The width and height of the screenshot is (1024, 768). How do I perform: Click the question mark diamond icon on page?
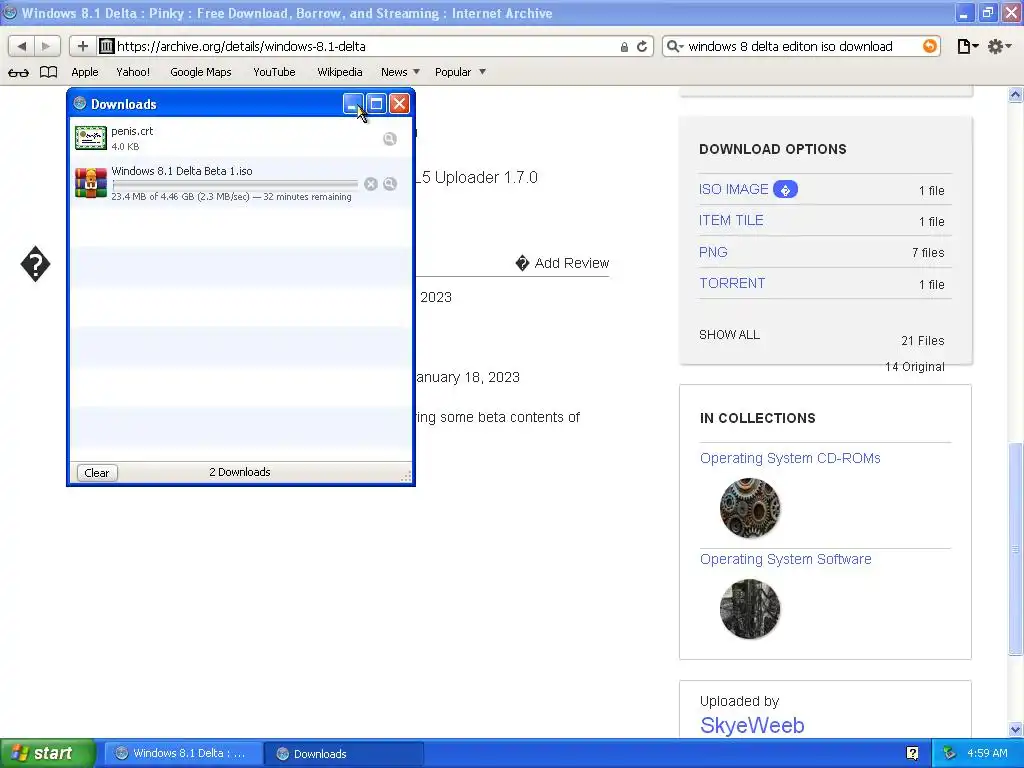click(35, 264)
